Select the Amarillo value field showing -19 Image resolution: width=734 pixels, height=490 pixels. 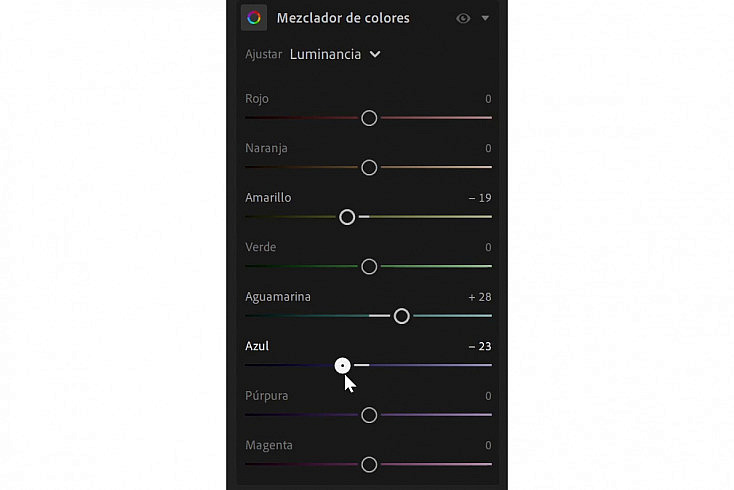pos(480,198)
